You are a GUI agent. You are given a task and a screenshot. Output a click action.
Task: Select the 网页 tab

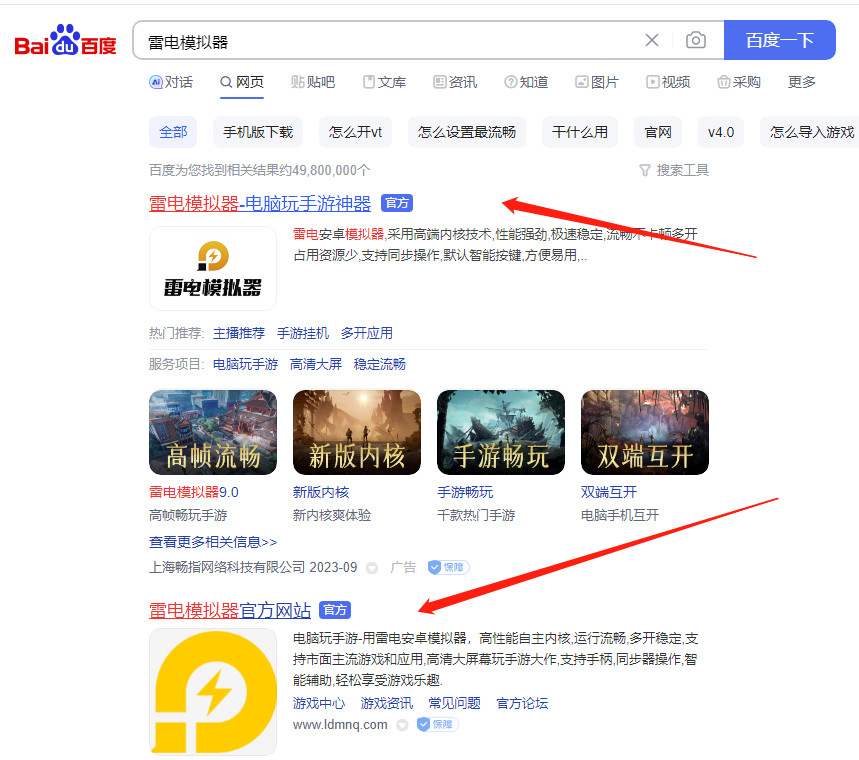click(x=242, y=82)
